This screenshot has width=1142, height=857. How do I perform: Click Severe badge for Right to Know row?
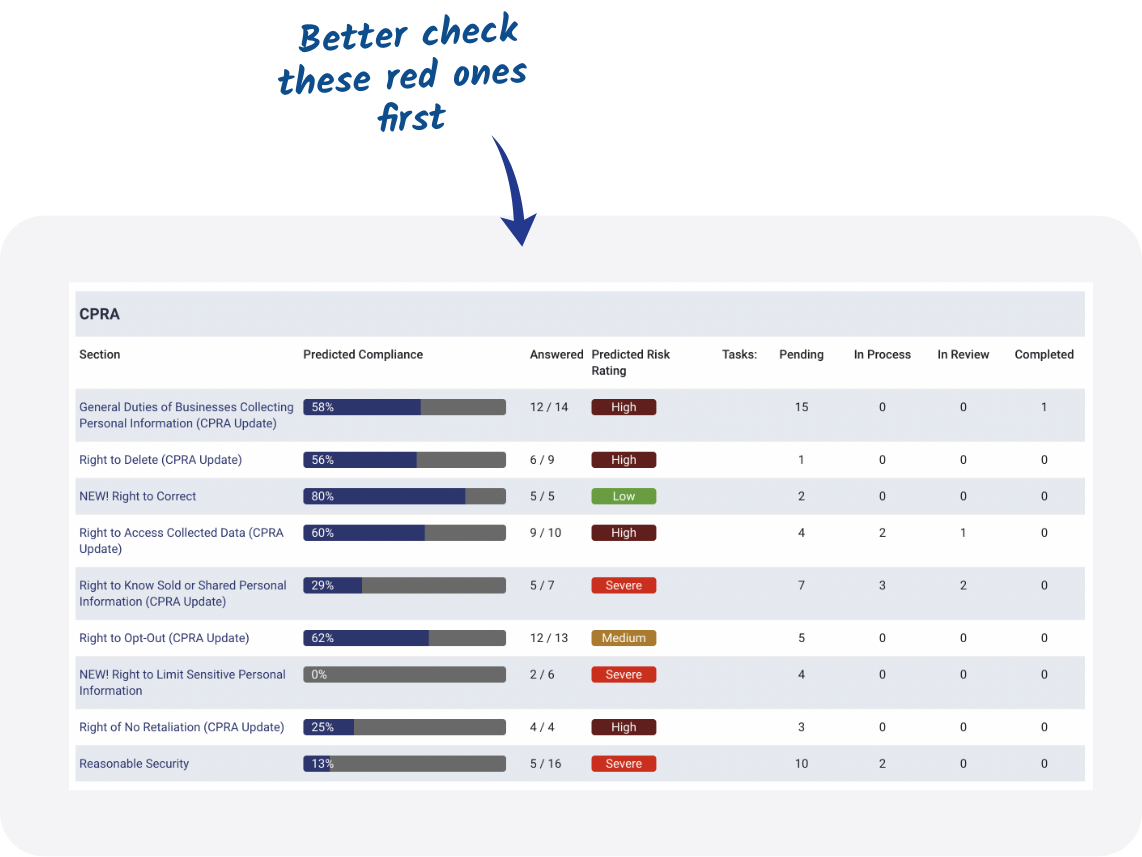coord(623,586)
